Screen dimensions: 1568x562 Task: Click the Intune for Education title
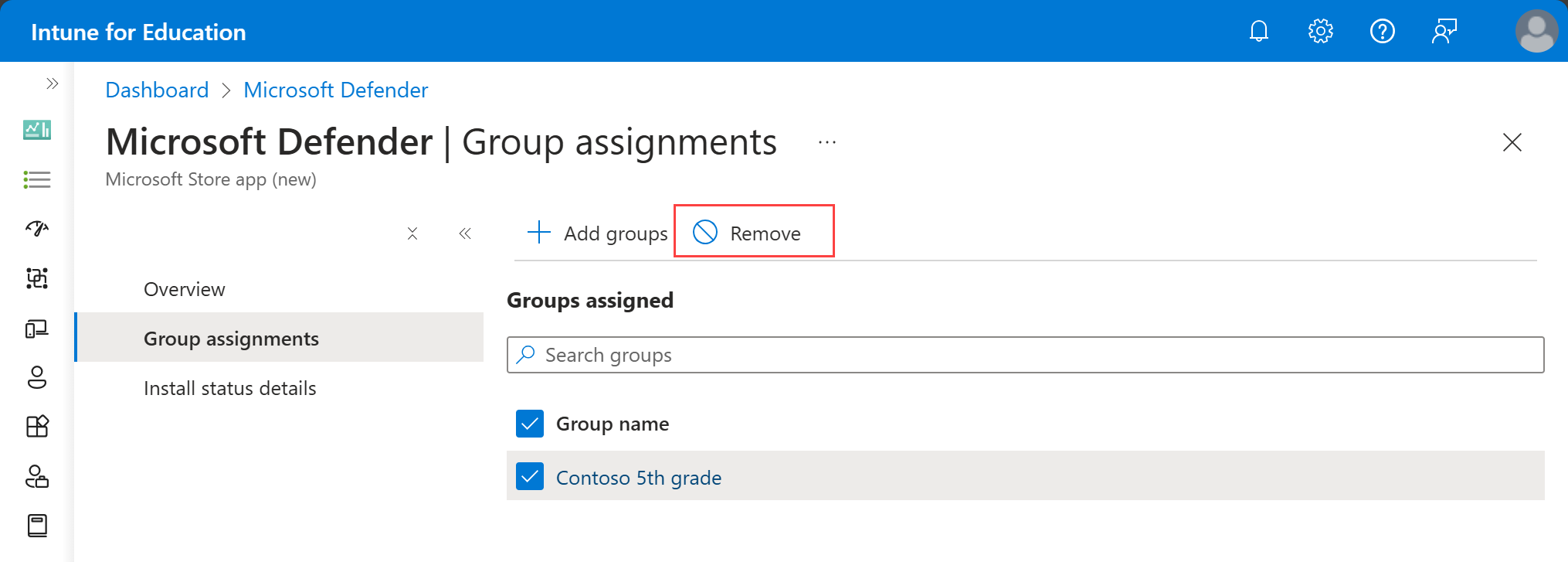click(138, 32)
